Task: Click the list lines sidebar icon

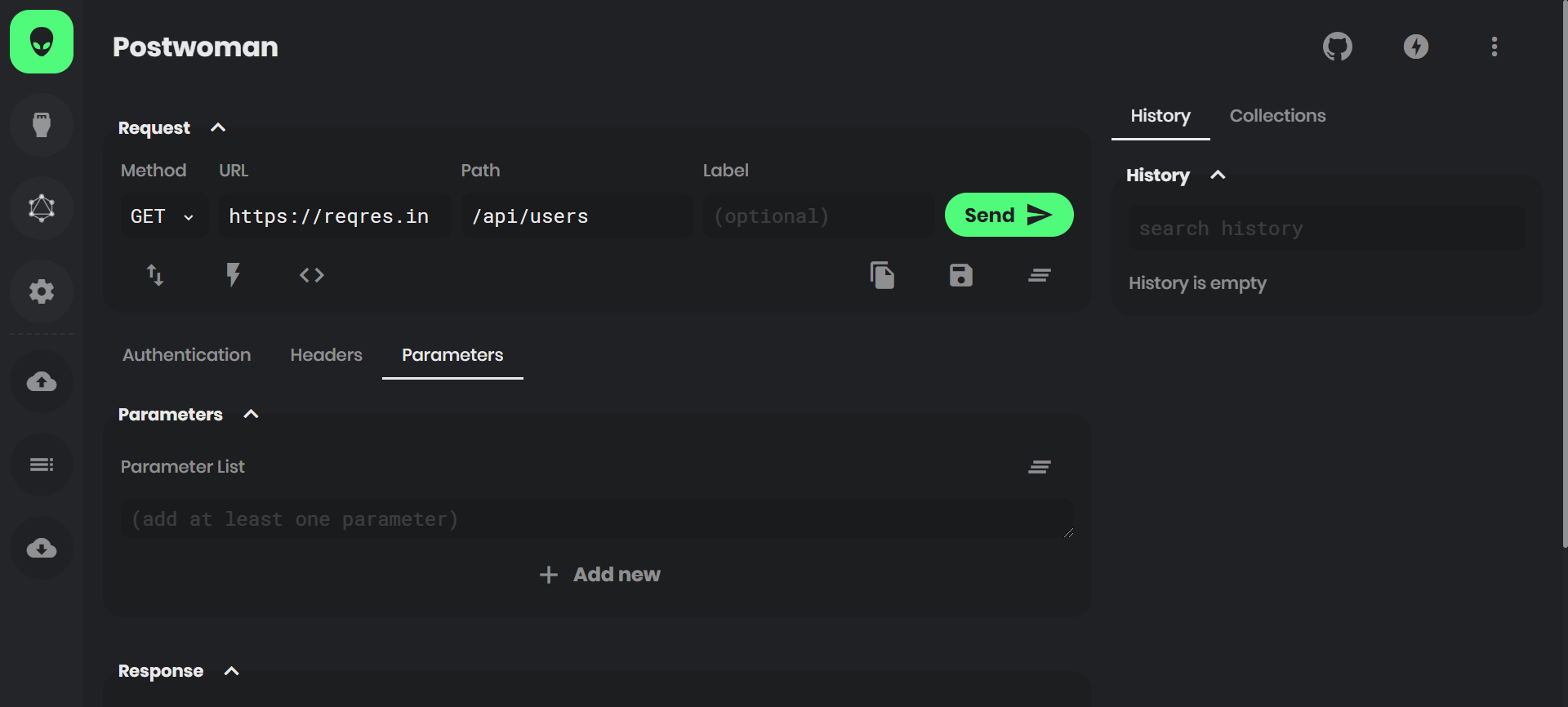Action: pos(42,465)
